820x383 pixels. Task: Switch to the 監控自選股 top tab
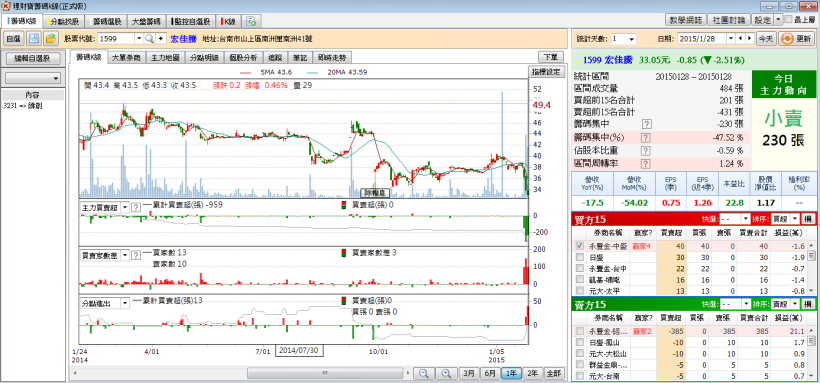(x=191, y=22)
